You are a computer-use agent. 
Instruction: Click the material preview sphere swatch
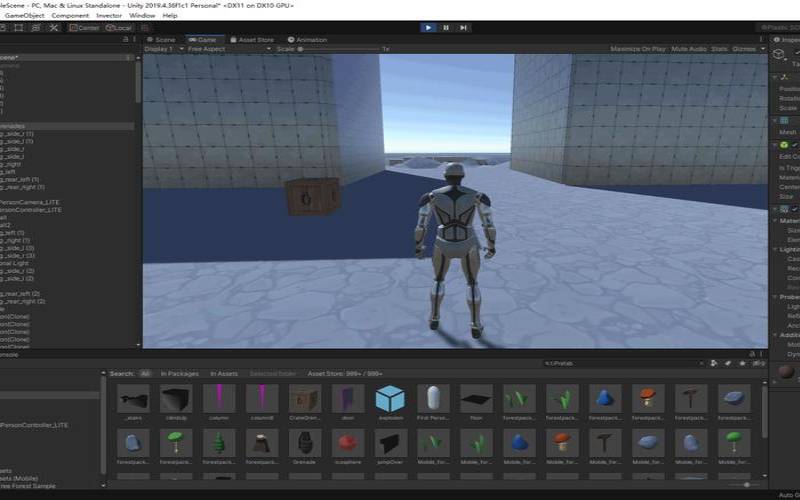786,371
